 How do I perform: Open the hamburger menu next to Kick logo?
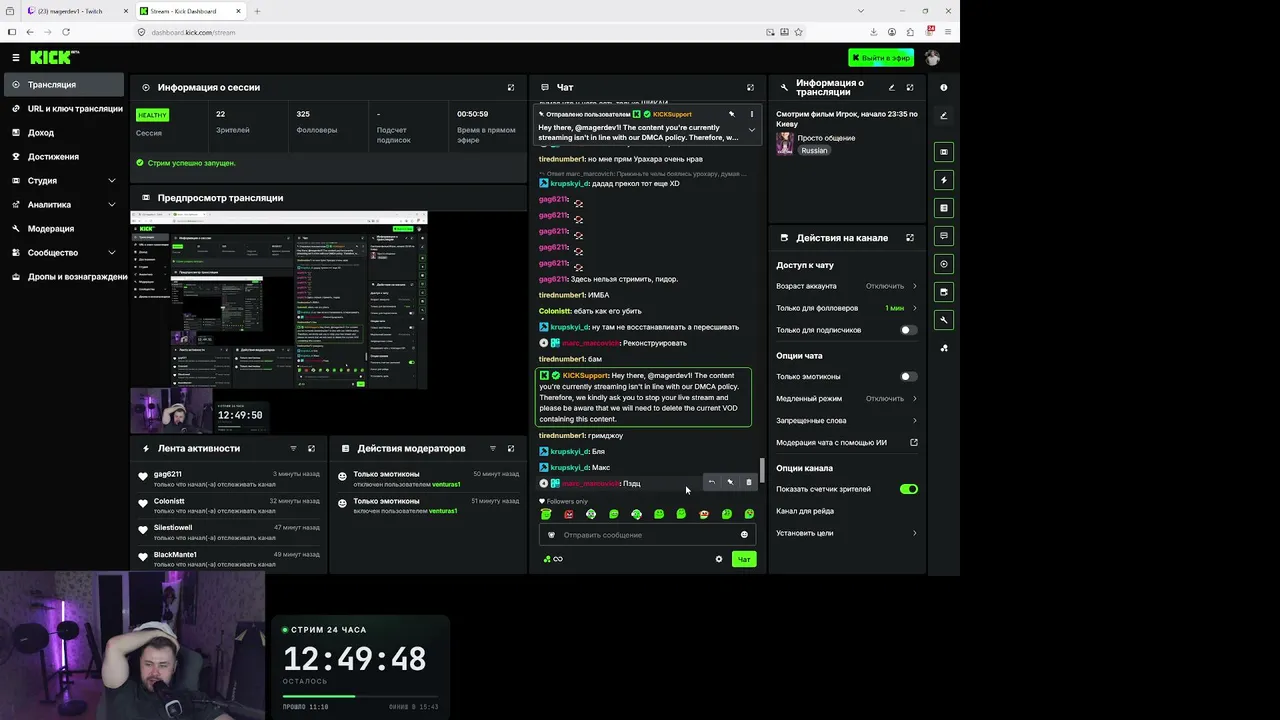15,57
